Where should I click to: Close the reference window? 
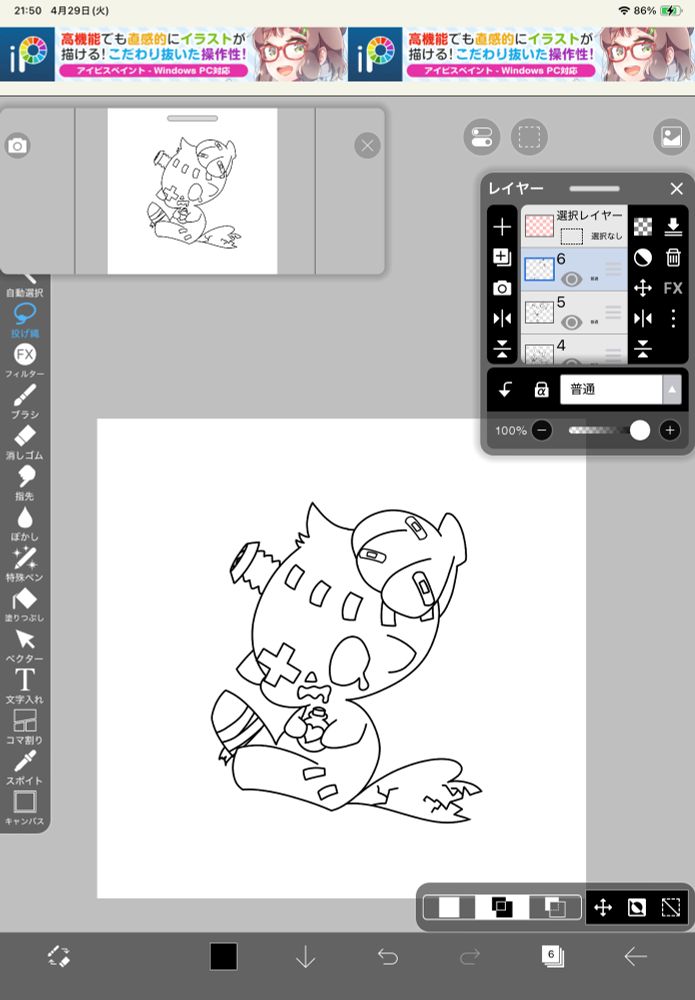click(367, 145)
